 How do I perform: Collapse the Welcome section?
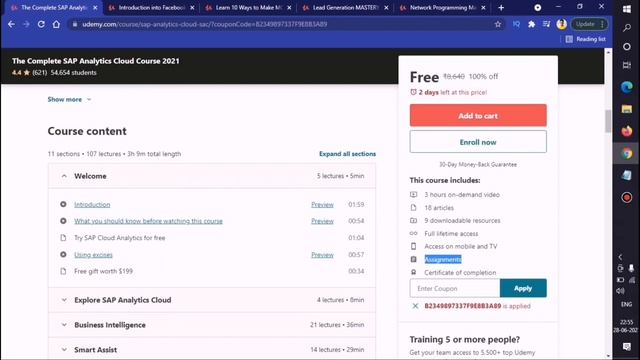click(x=212, y=176)
